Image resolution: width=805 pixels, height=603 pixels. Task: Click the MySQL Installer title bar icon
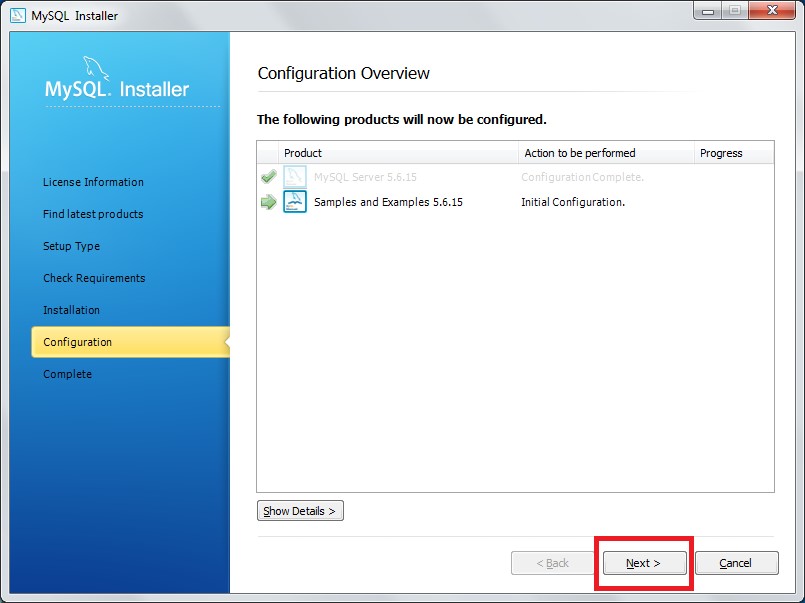tap(17, 15)
